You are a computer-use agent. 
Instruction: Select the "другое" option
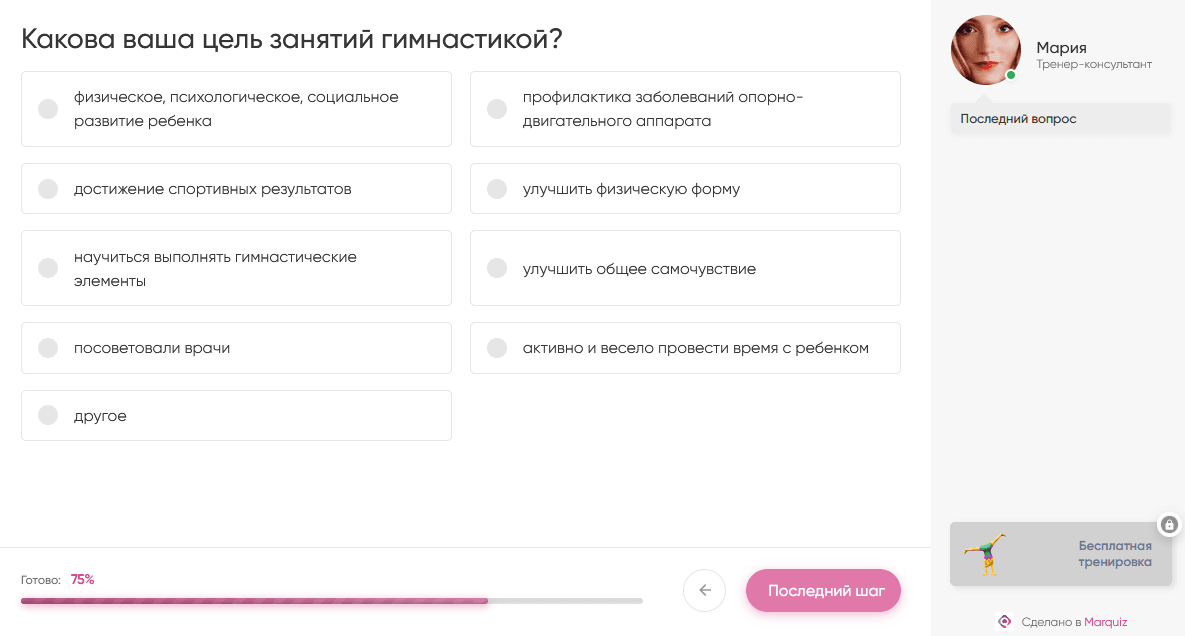tap(48, 415)
